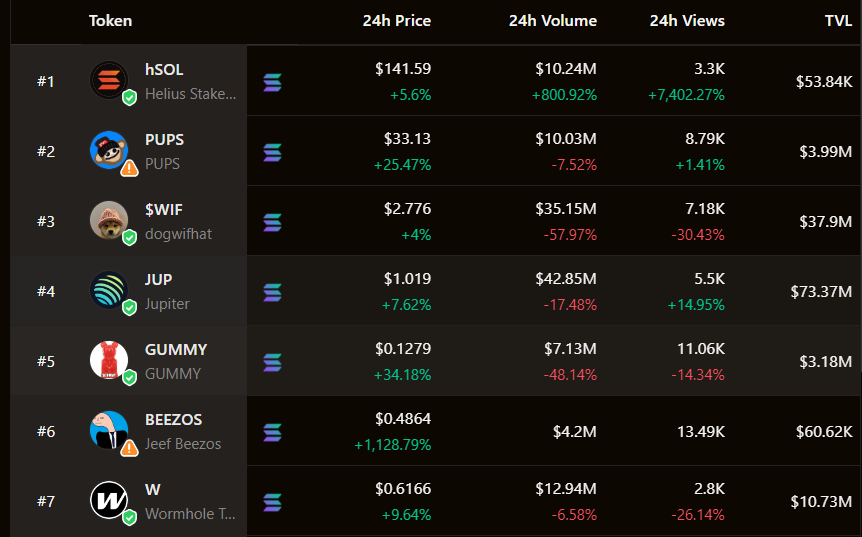This screenshot has width=862, height=537.
Task: Sort by the 24h Volume column header
Action: (552, 21)
